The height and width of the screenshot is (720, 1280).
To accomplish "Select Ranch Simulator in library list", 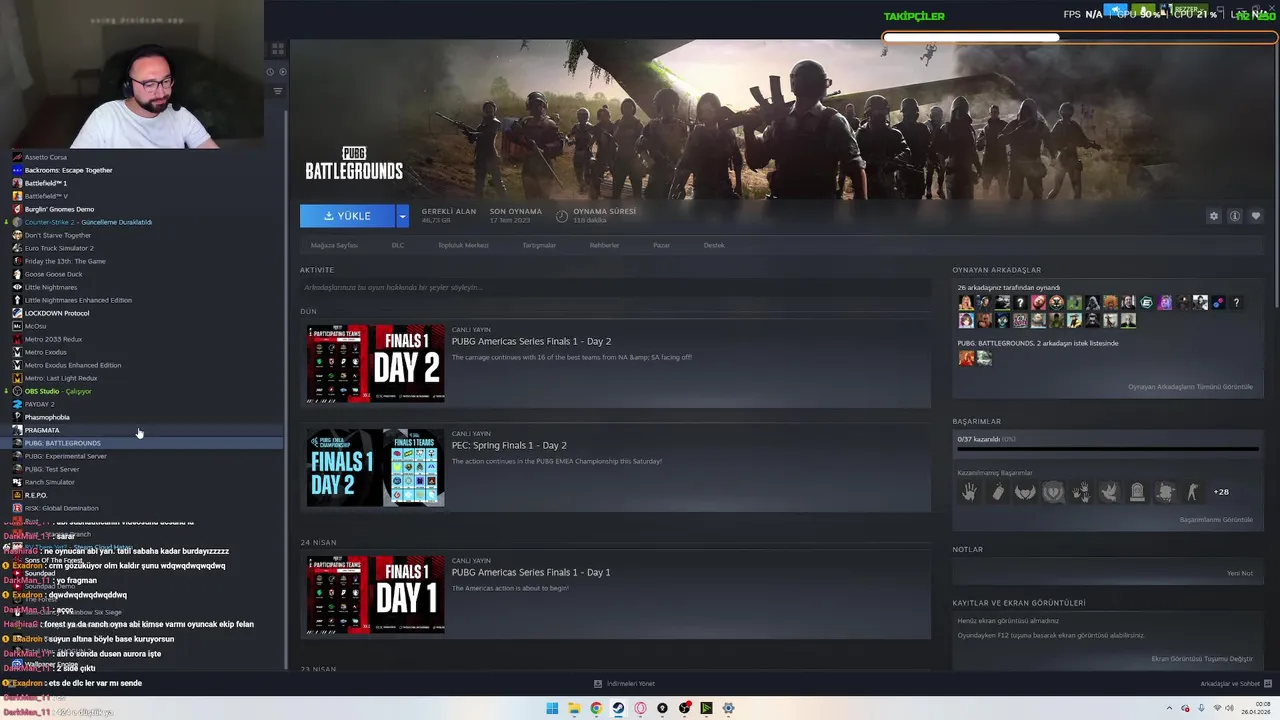I will coord(50,482).
